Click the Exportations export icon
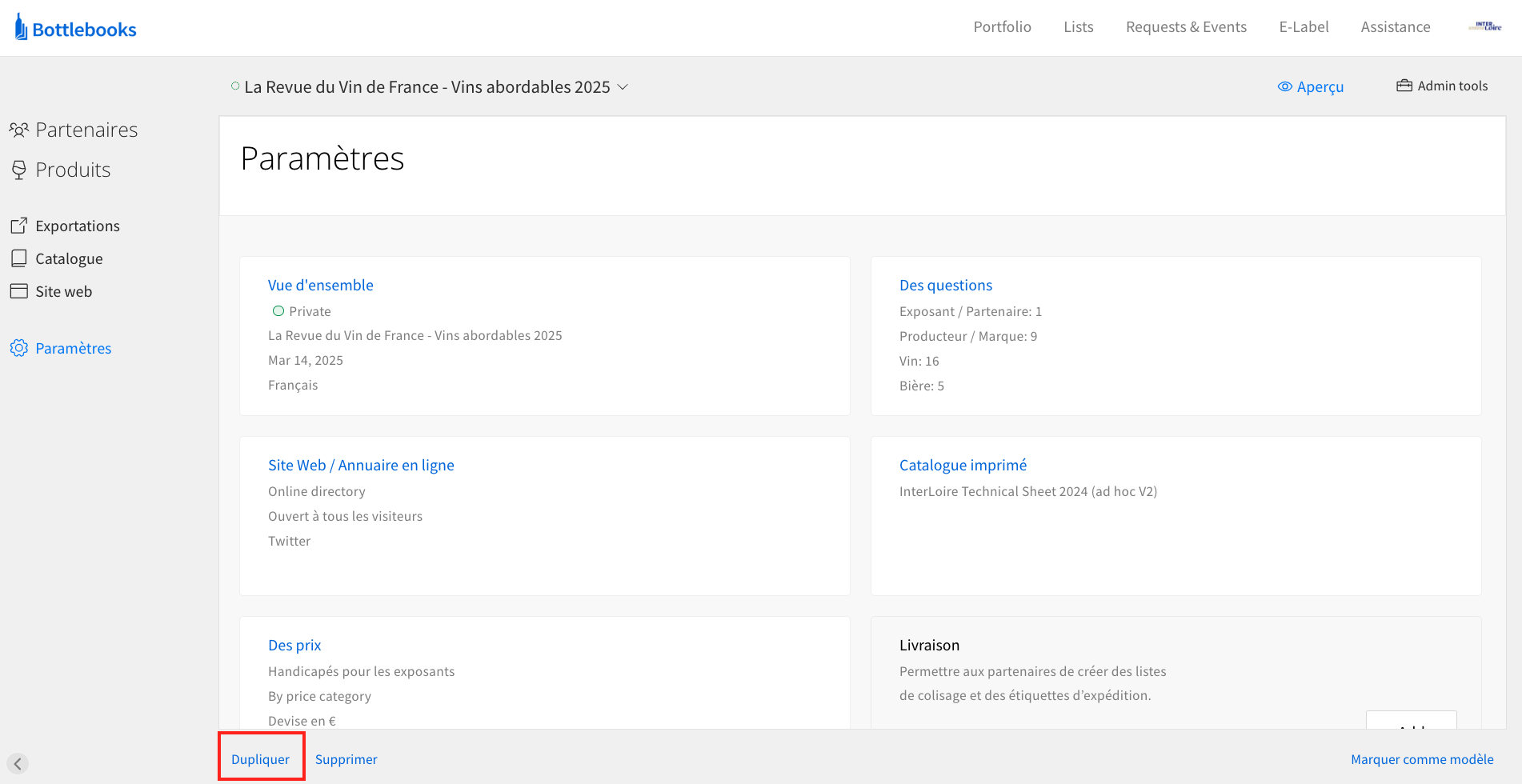This screenshot has width=1522, height=784. [19, 226]
